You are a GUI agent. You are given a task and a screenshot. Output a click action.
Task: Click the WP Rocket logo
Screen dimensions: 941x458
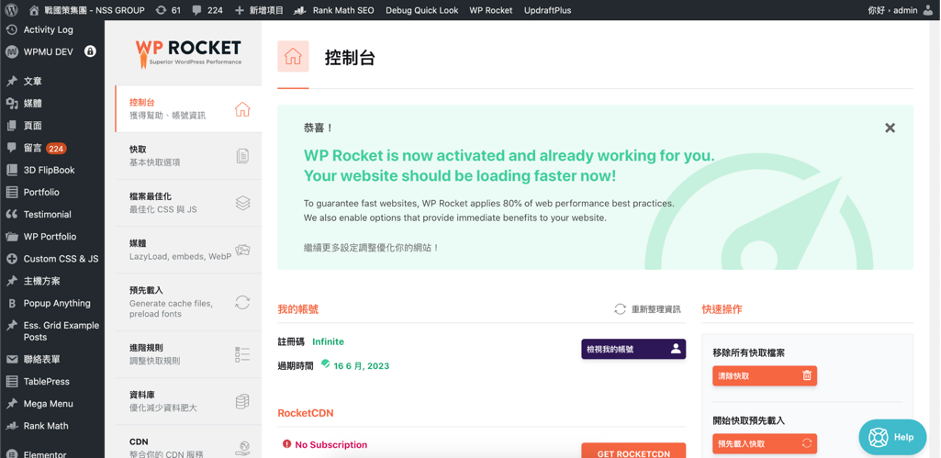[188, 53]
